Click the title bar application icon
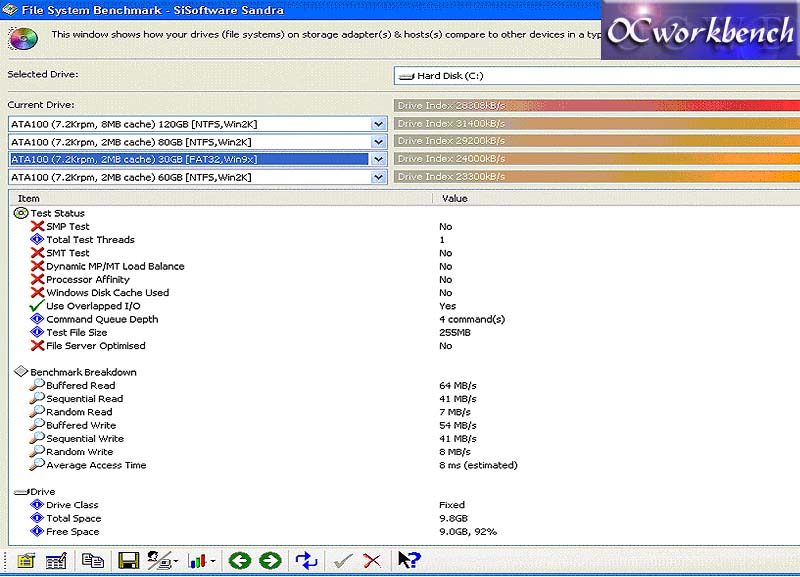 (x=10, y=10)
